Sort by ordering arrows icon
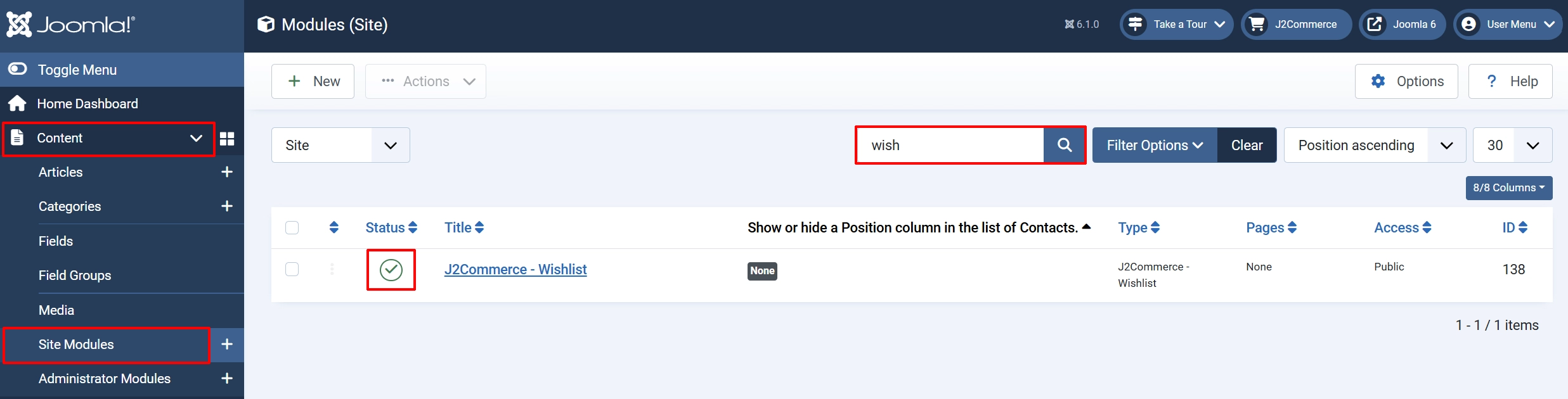The image size is (1568, 399). tap(334, 227)
